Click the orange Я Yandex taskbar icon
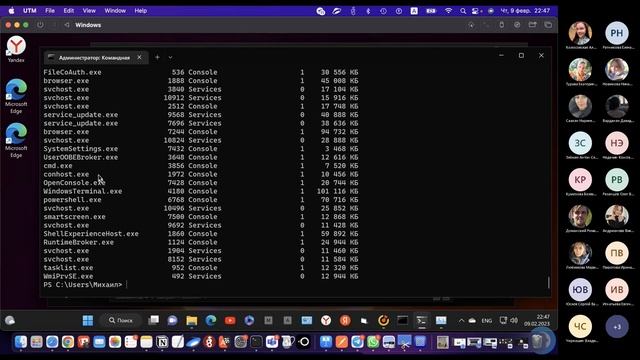The image size is (640, 360). tap(345, 320)
